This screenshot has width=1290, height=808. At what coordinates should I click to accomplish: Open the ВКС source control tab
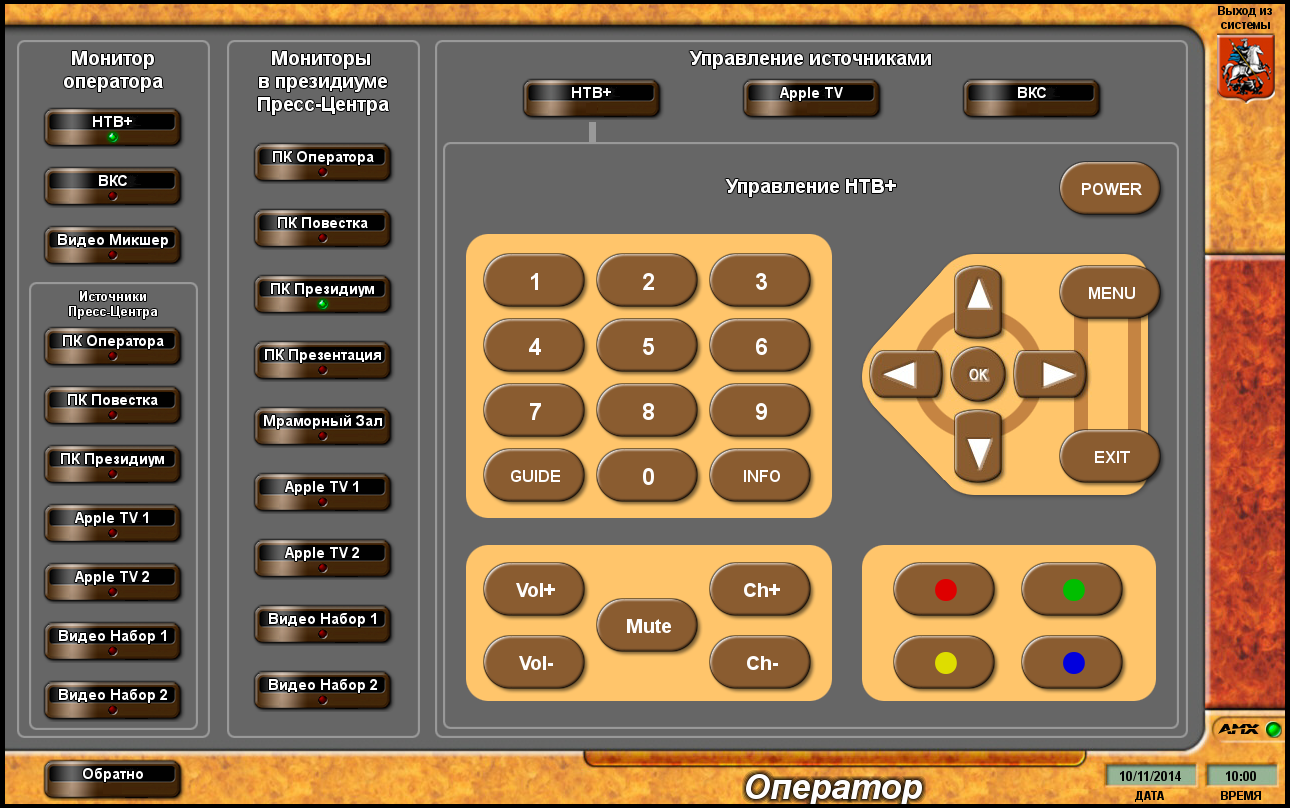[1031, 97]
